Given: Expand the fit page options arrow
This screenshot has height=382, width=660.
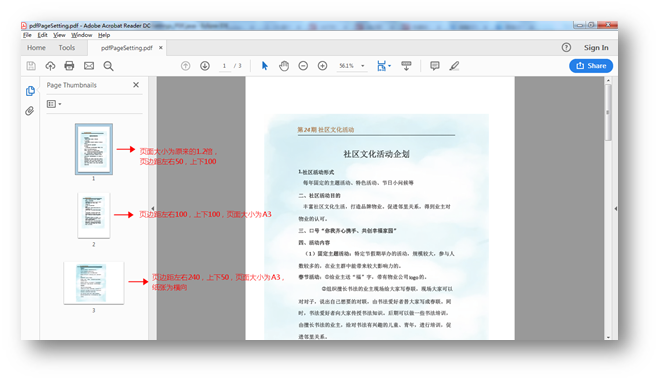Looking at the screenshot, I should [390, 66].
